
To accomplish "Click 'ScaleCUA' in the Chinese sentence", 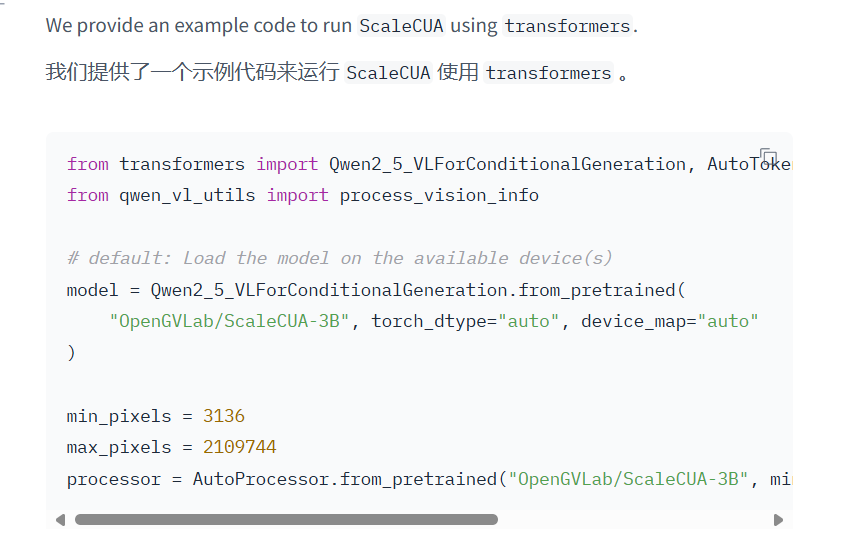I will (388, 72).
